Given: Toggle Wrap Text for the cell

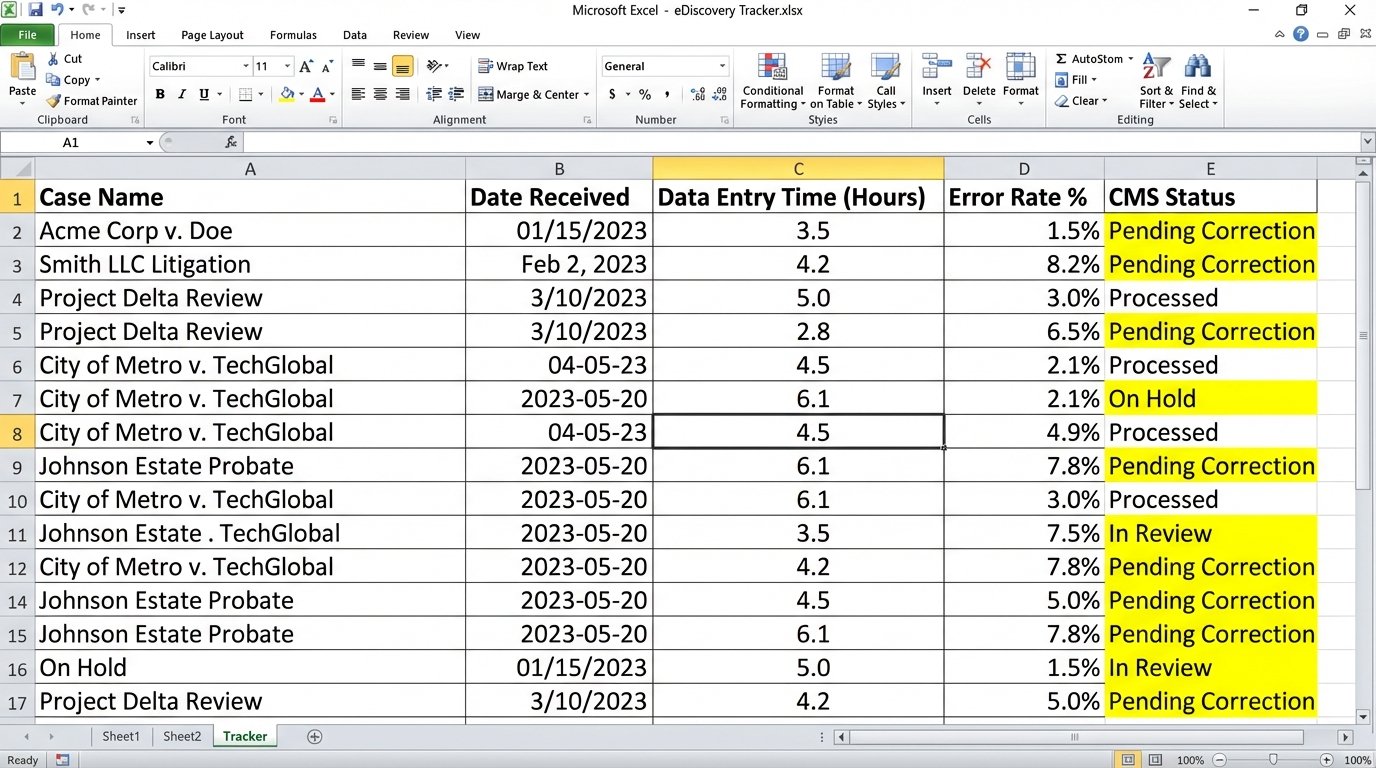Looking at the screenshot, I should (513, 66).
